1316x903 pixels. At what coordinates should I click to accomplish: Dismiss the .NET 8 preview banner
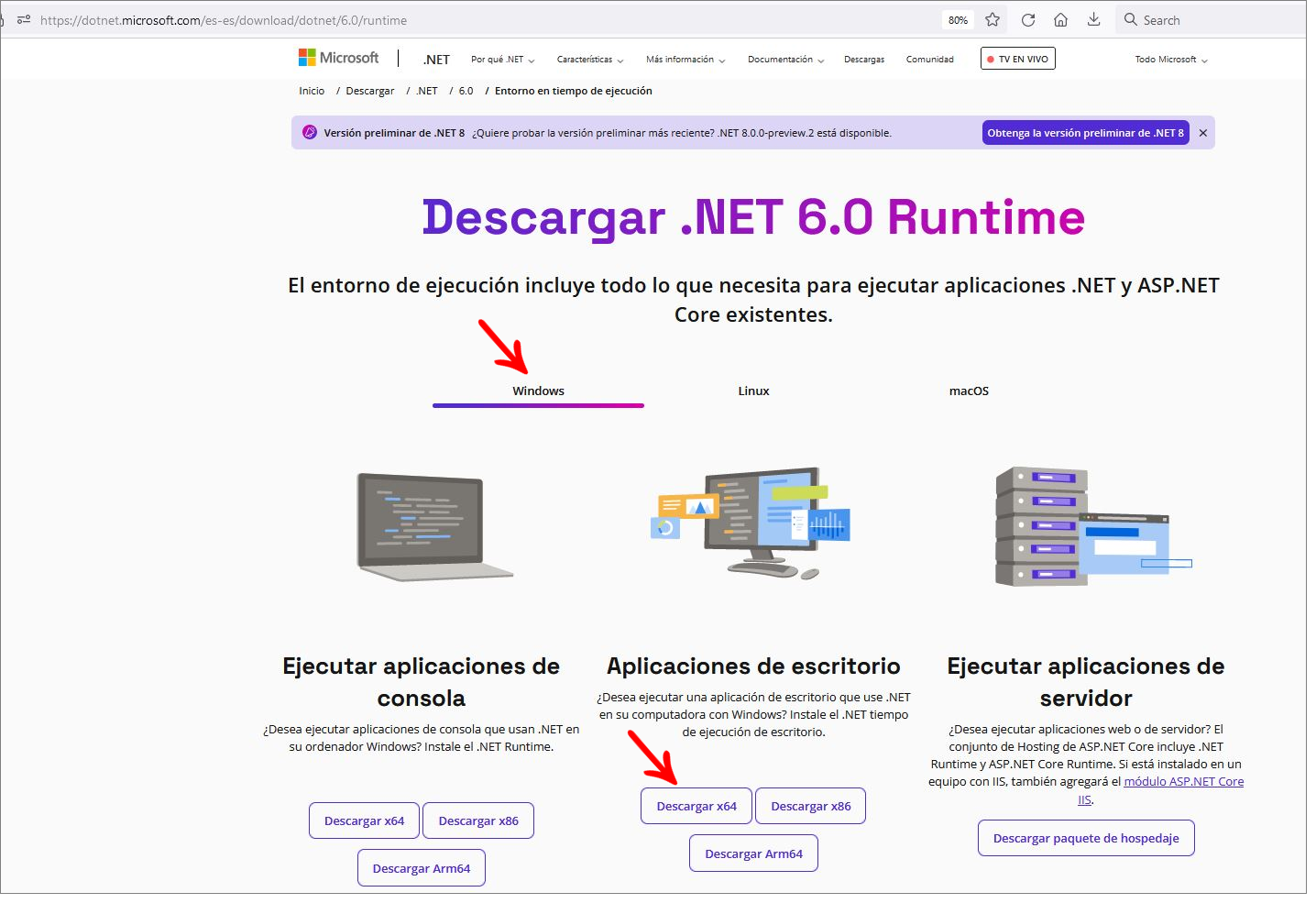click(x=1203, y=133)
